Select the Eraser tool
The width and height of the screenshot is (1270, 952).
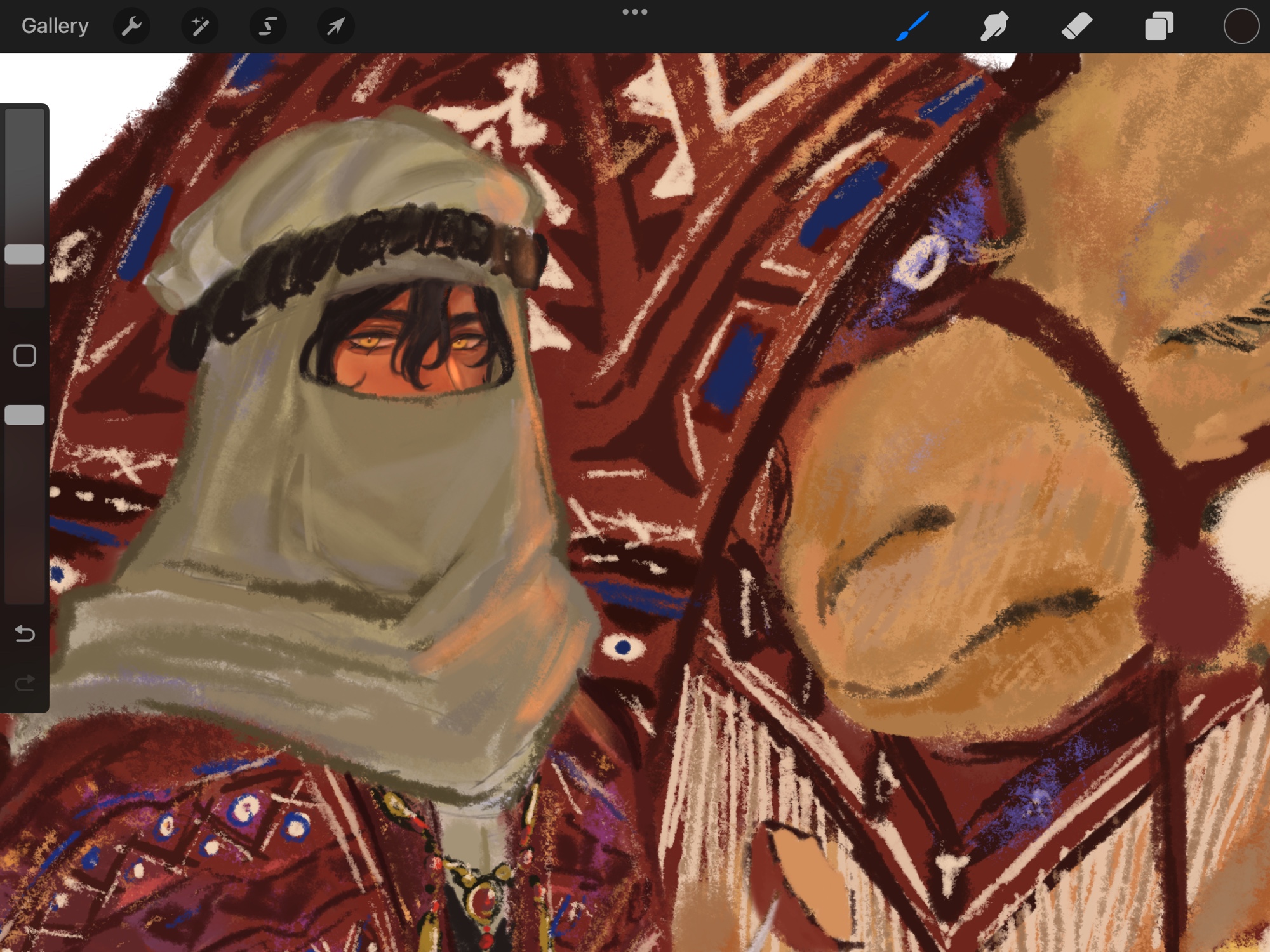[x=1076, y=26]
